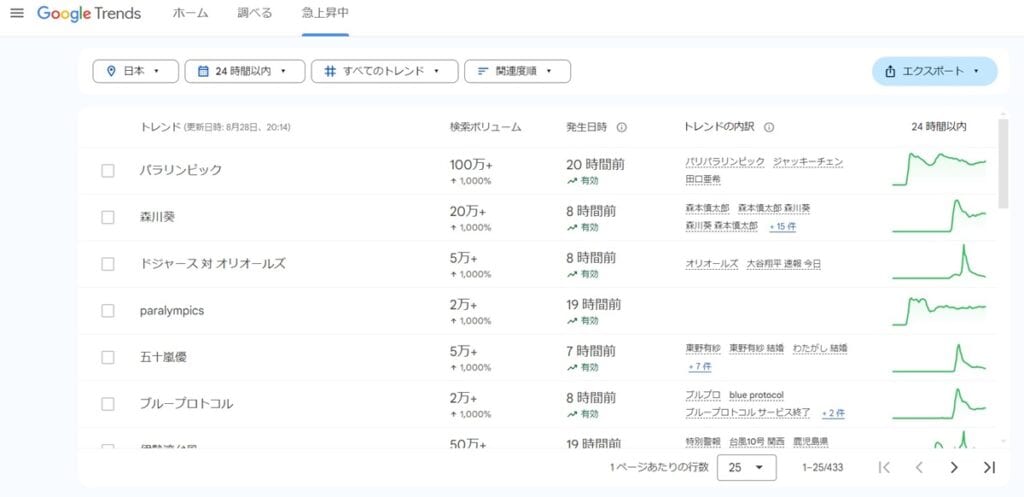Image resolution: width=1024 pixels, height=497 pixels.
Task: Open the ジャッキーチェン related query
Action: click(808, 161)
